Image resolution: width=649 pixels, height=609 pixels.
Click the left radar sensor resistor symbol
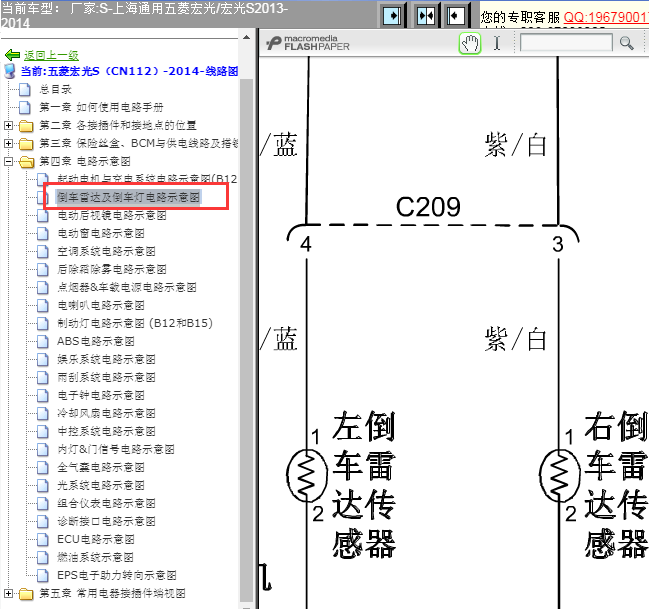coord(307,475)
